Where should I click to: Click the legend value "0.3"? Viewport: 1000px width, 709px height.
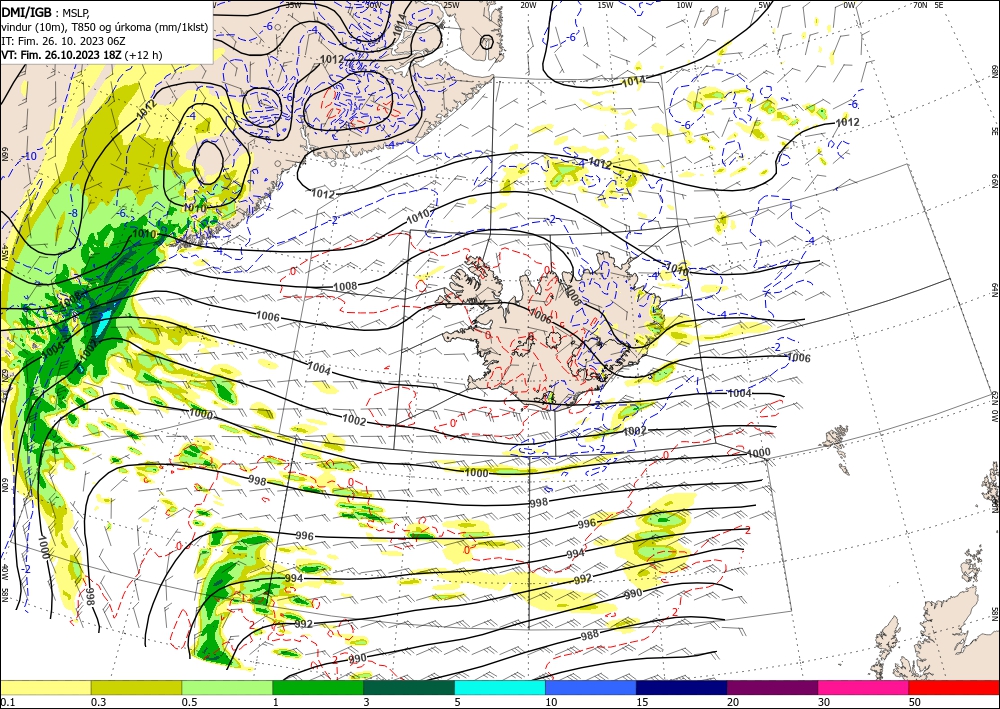(x=99, y=702)
